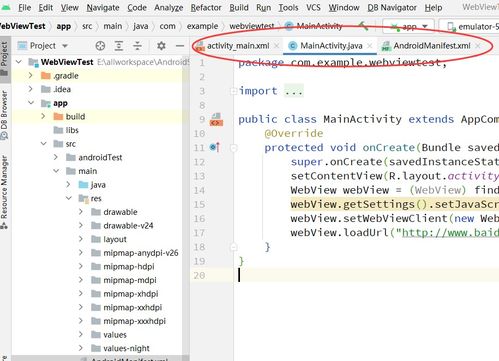Viewport: 499px width, 361px height.
Task: Collapse the src folder
Action: 44,143
